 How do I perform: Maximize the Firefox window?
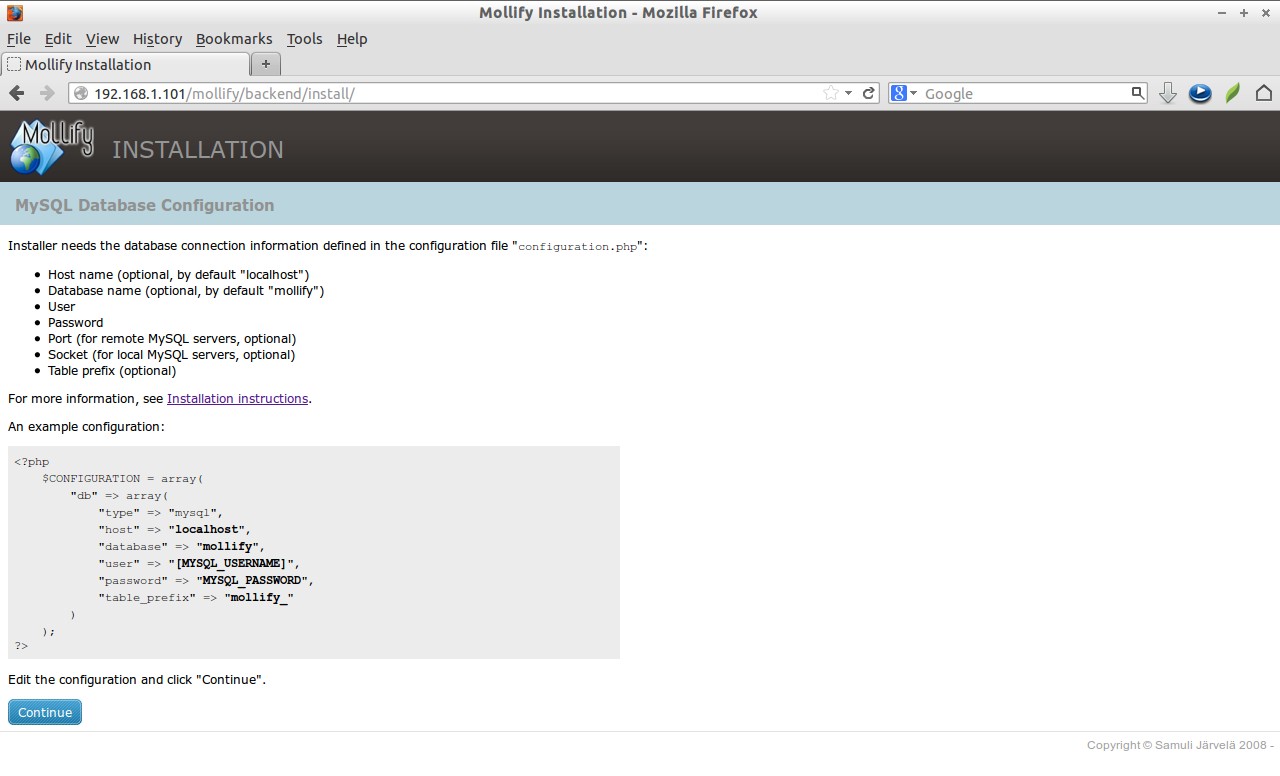point(1244,13)
